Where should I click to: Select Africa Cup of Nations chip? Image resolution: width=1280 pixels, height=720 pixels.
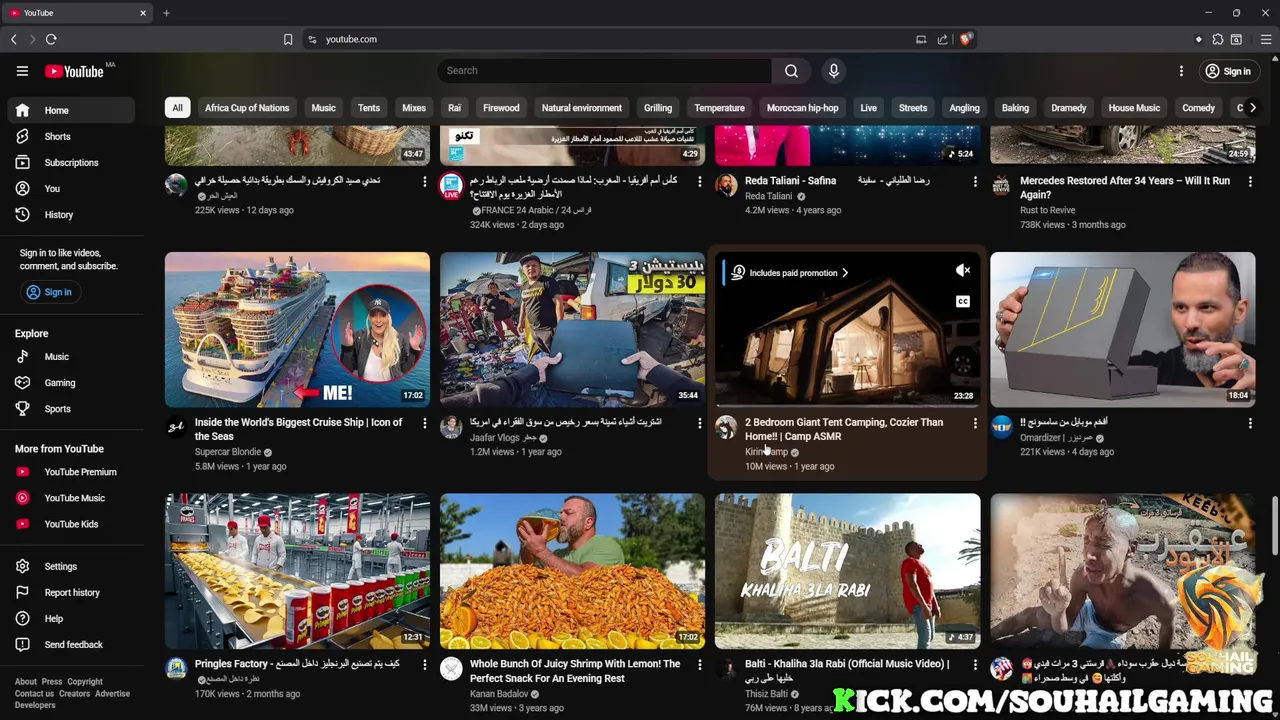click(247, 108)
